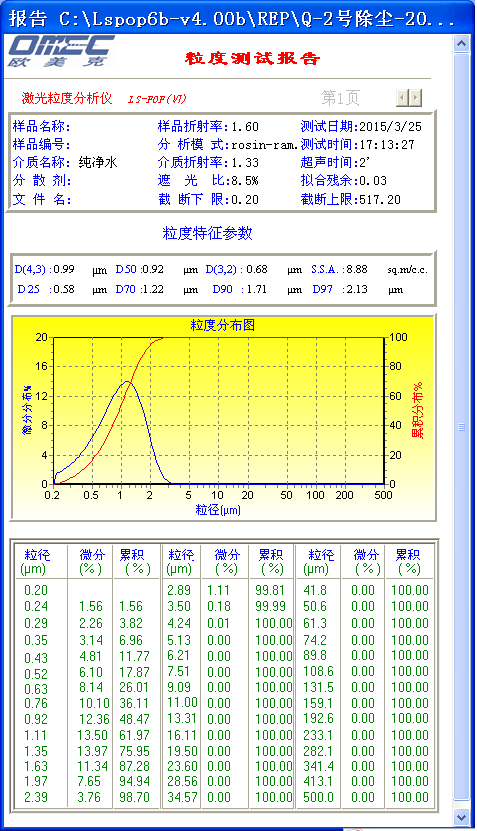Click the 粒度特征参数 section heading
477x831 pixels.
(x=207, y=233)
